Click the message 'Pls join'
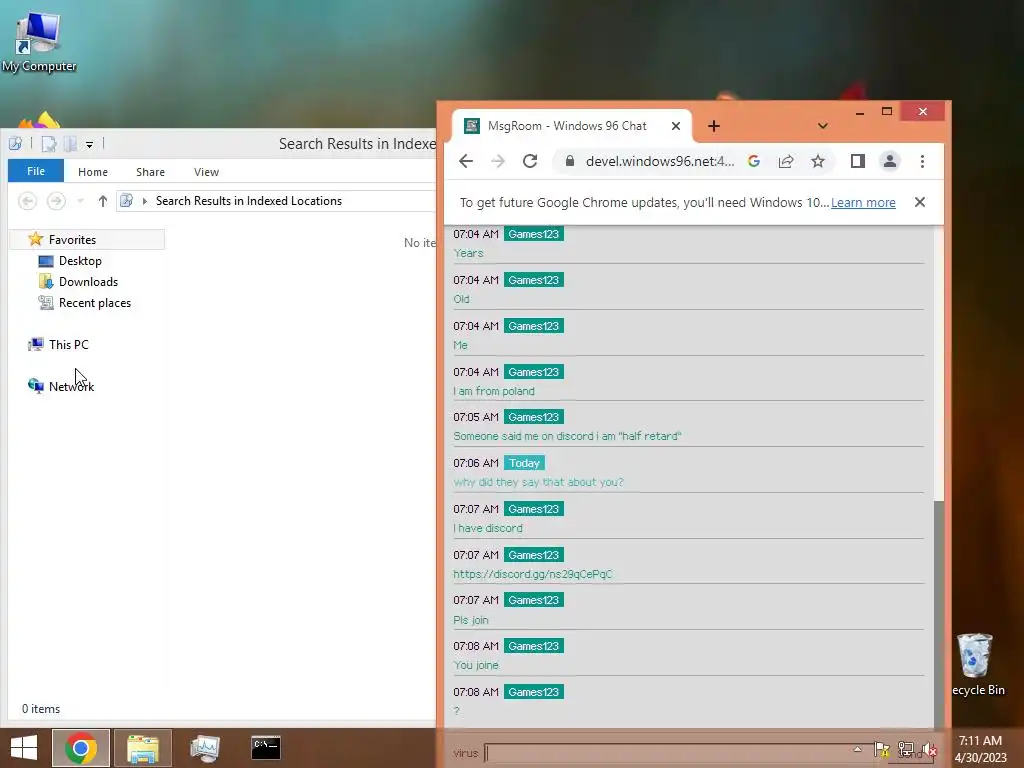This screenshot has width=1024, height=768. 471,620
